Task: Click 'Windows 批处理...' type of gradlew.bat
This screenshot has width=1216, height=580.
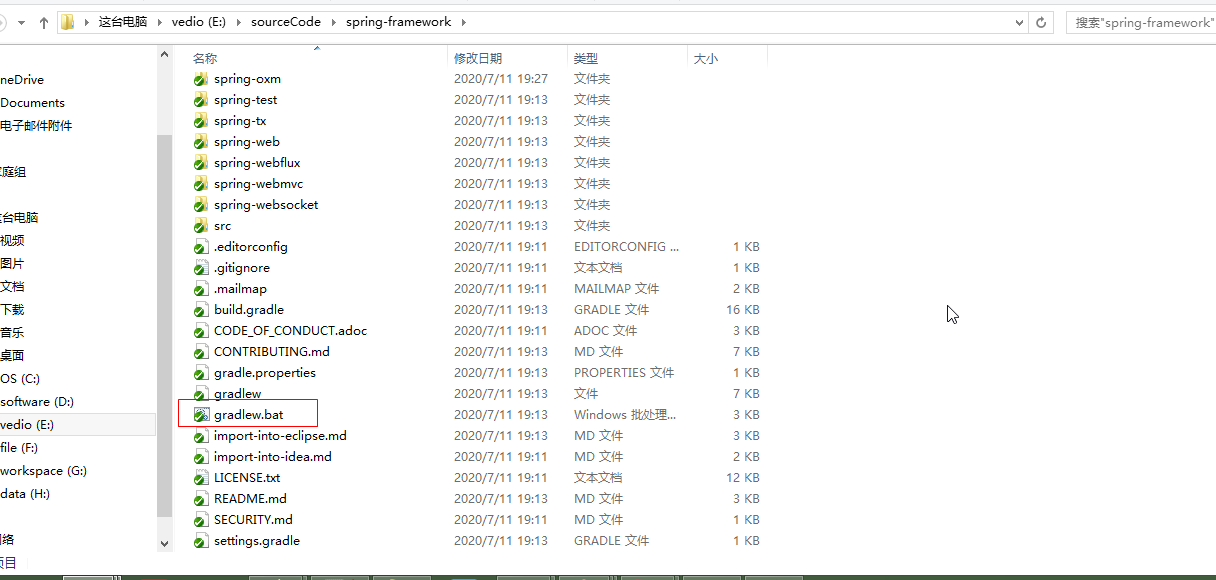Action: (x=625, y=415)
